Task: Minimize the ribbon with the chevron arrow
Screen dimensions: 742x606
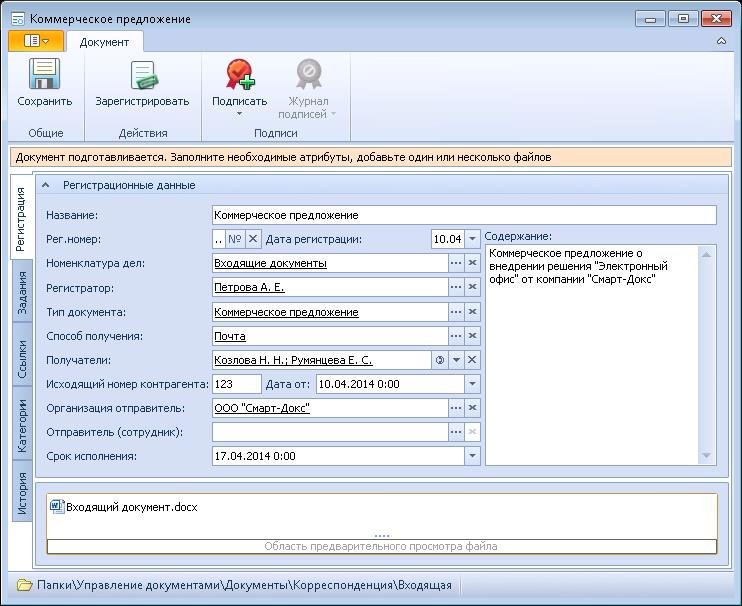Action: point(721,41)
